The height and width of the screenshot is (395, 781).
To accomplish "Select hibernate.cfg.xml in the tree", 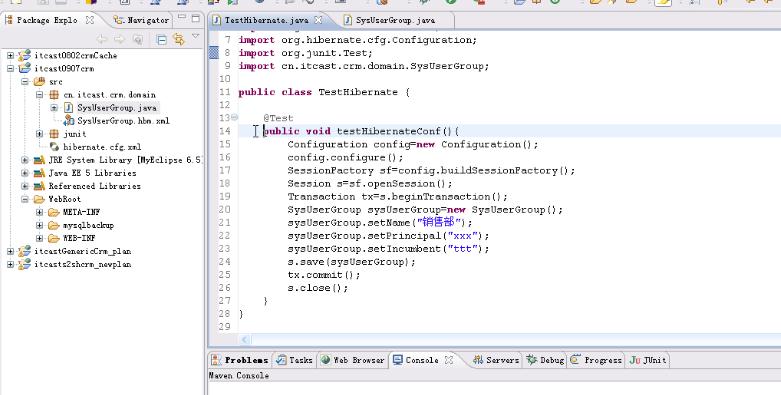I will click(102, 147).
